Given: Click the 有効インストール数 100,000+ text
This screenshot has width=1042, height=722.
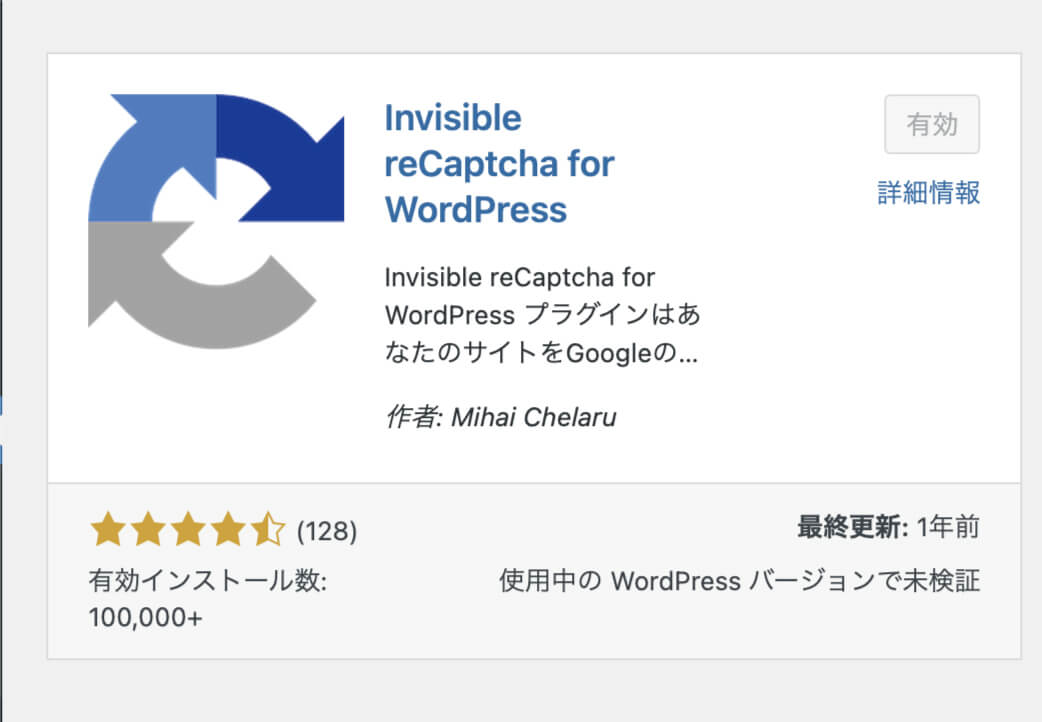Looking at the screenshot, I should coord(207,599).
